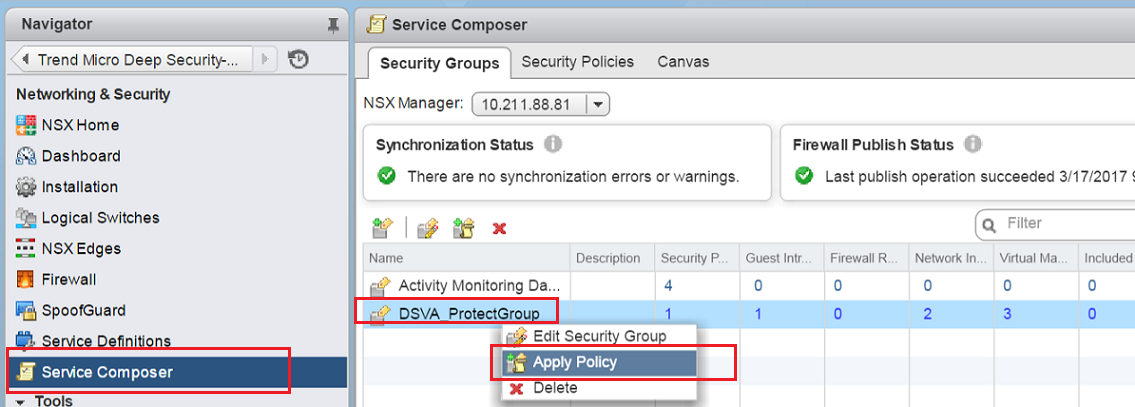Viewport: 1135px width, 407px height.
Task: Sort by the Name column header
Action: 385,258
